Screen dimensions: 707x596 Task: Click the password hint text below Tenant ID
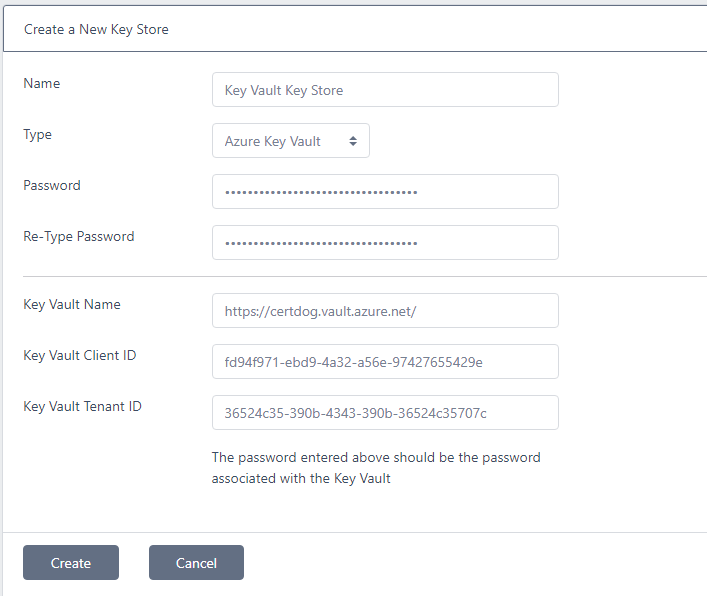(x=376, y=468)
